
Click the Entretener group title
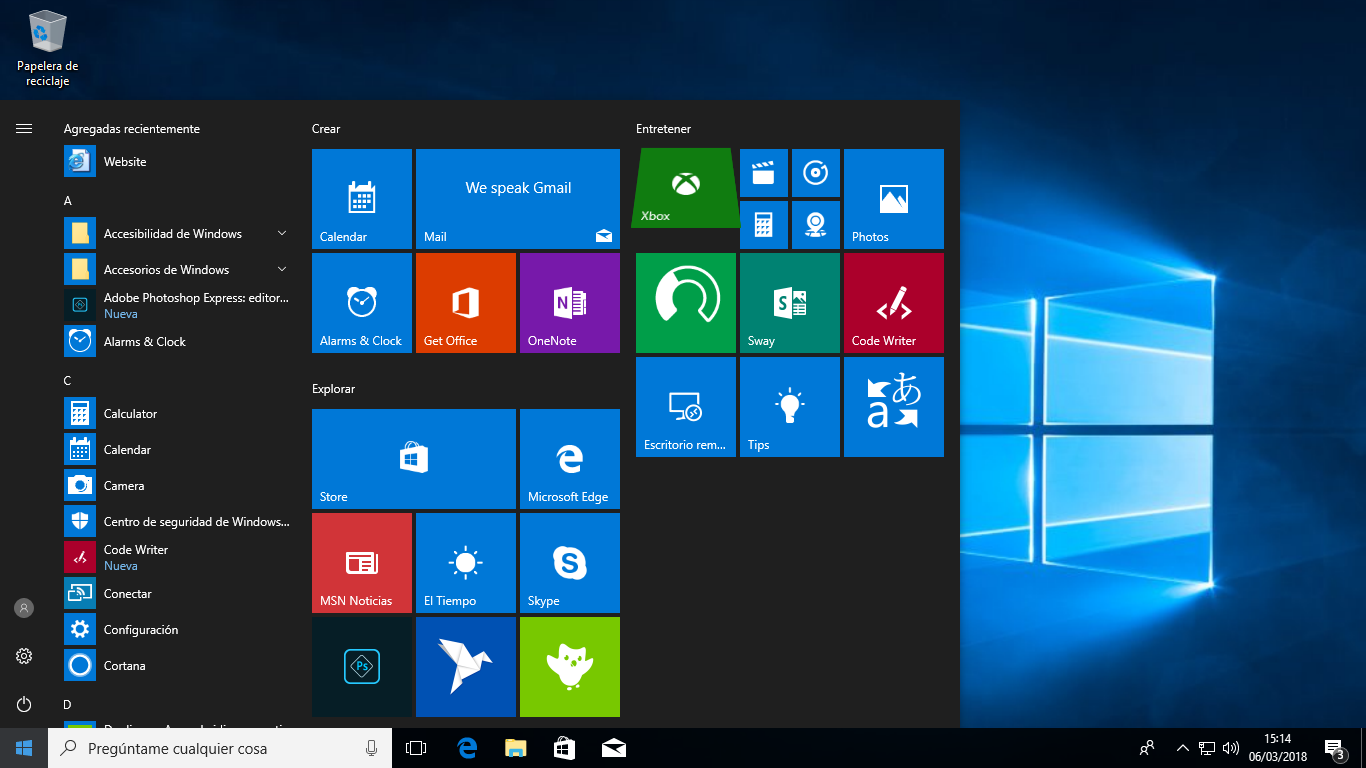[663, 129]
